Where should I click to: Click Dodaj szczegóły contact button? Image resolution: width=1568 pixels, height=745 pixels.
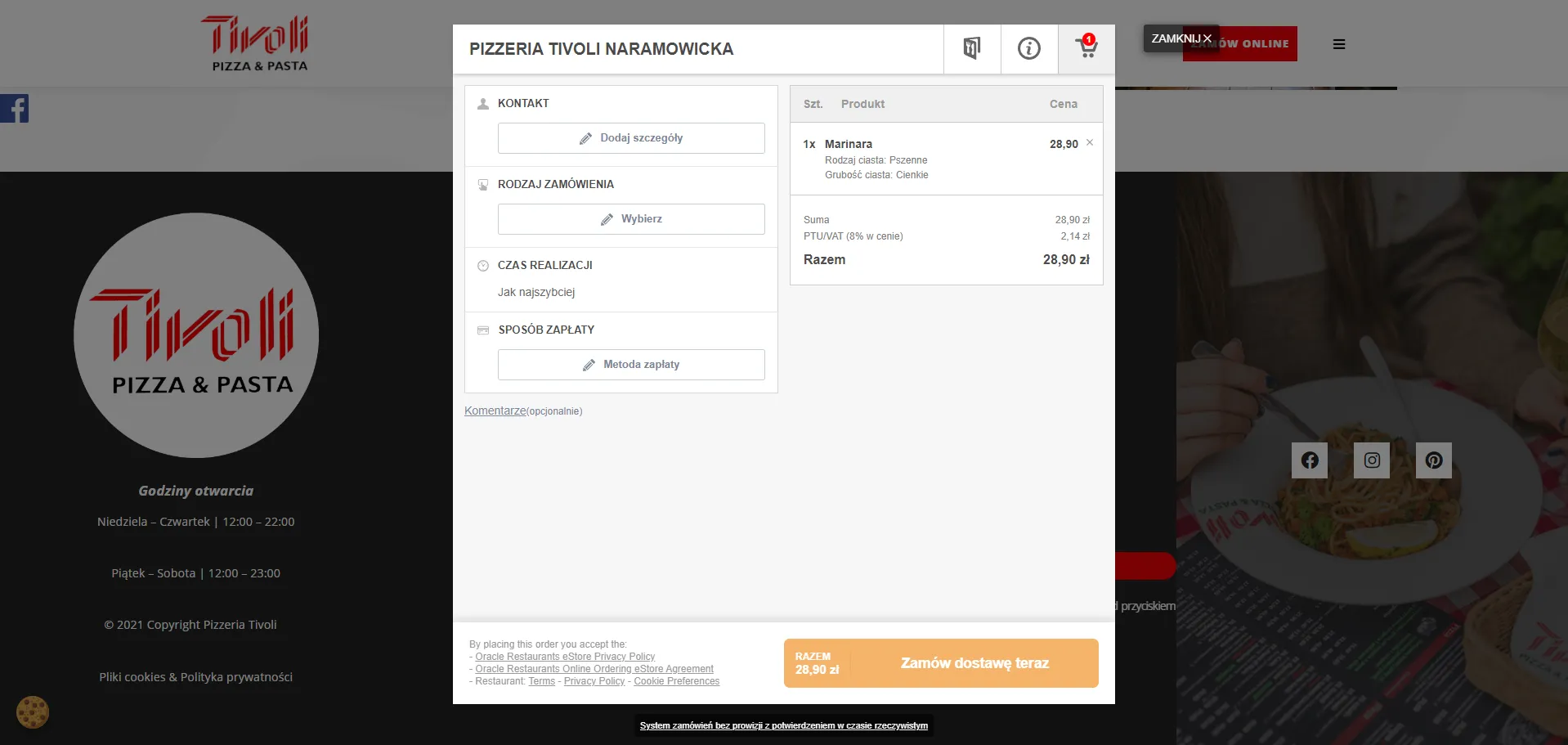631,138
